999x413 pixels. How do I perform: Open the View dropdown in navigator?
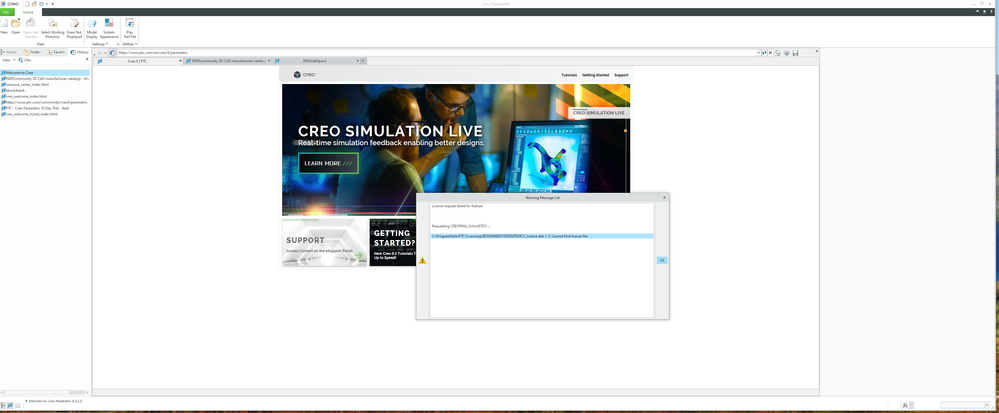pos(8,60)
